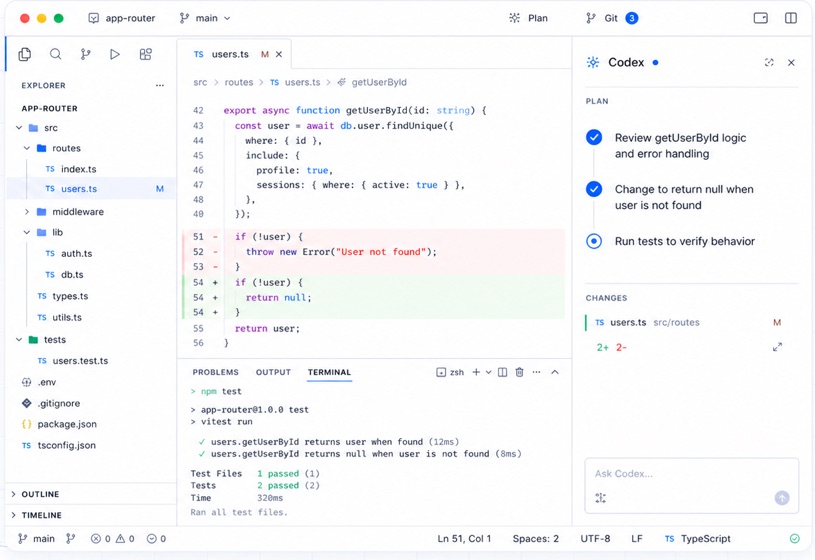The image size is (815, 560).
Task: Collapse the tests folder
Action: (x=19, y=340)
